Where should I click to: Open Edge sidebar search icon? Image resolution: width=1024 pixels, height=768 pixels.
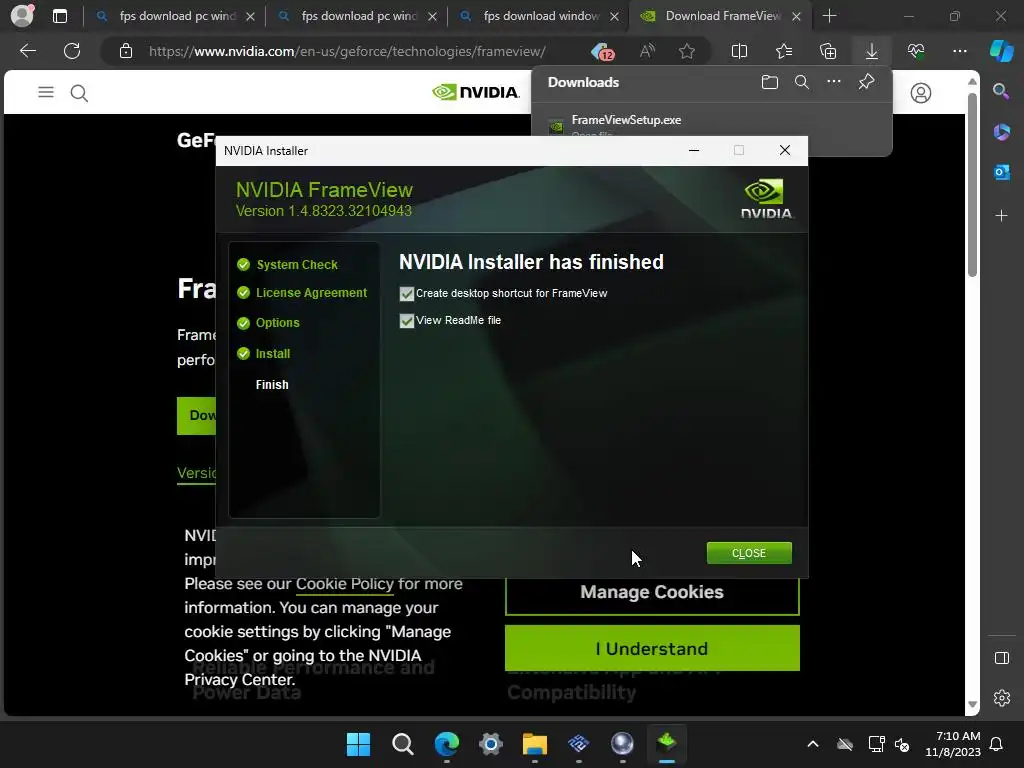1000,91
